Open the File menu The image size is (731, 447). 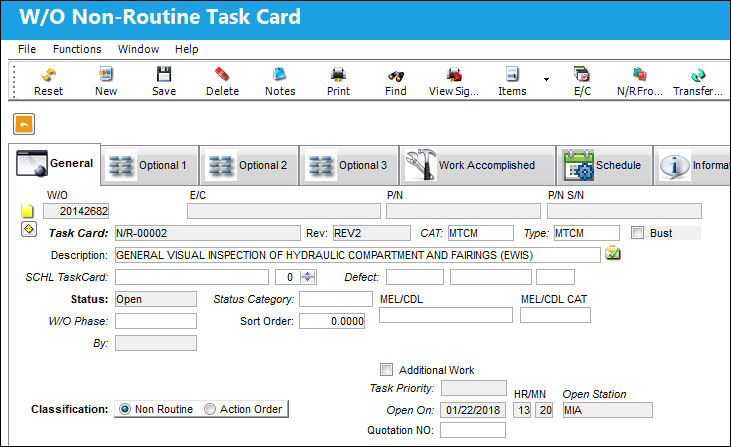[x=27, y=49]
